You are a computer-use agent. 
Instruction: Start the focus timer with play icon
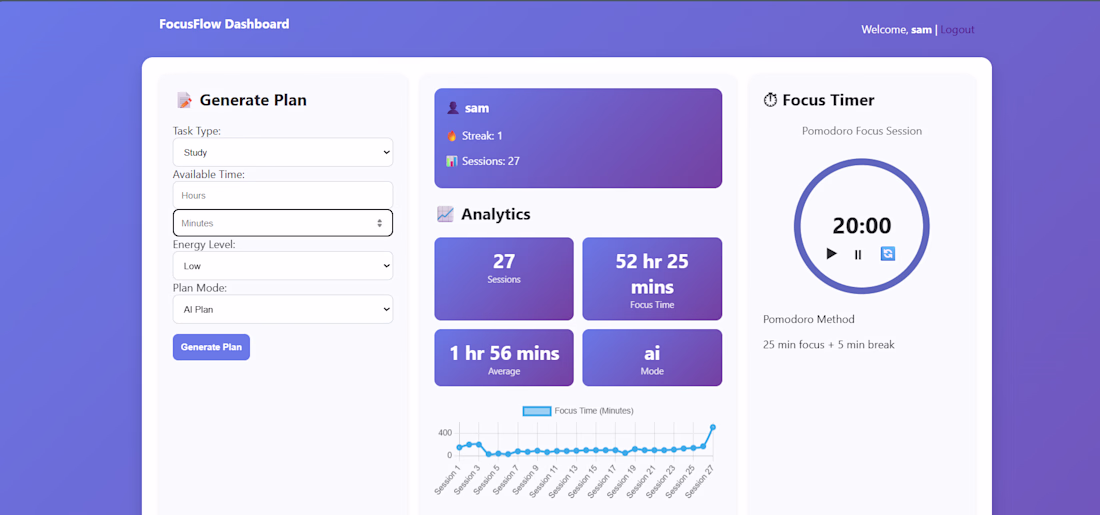click(832, 254)
